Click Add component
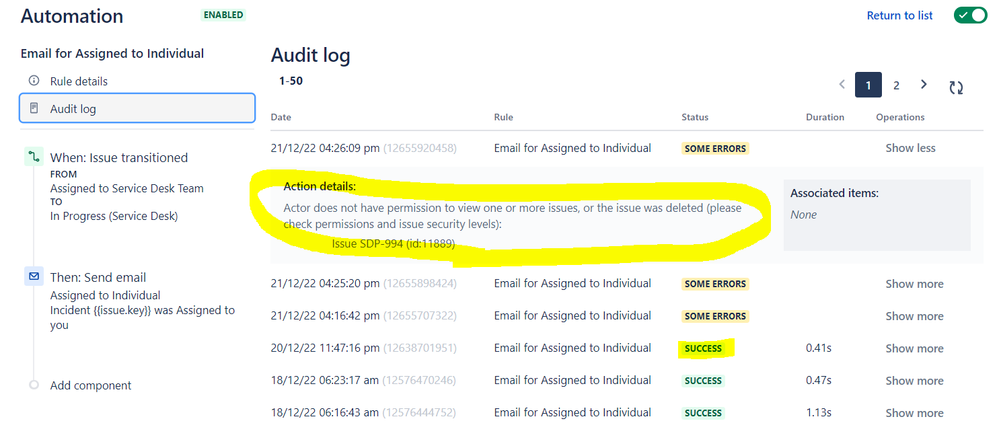 click(x=90, y=385)
